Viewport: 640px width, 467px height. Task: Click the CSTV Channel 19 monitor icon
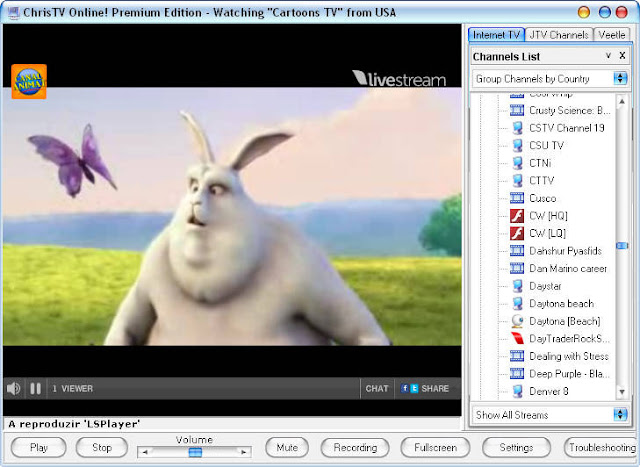(x=517, y=128)
